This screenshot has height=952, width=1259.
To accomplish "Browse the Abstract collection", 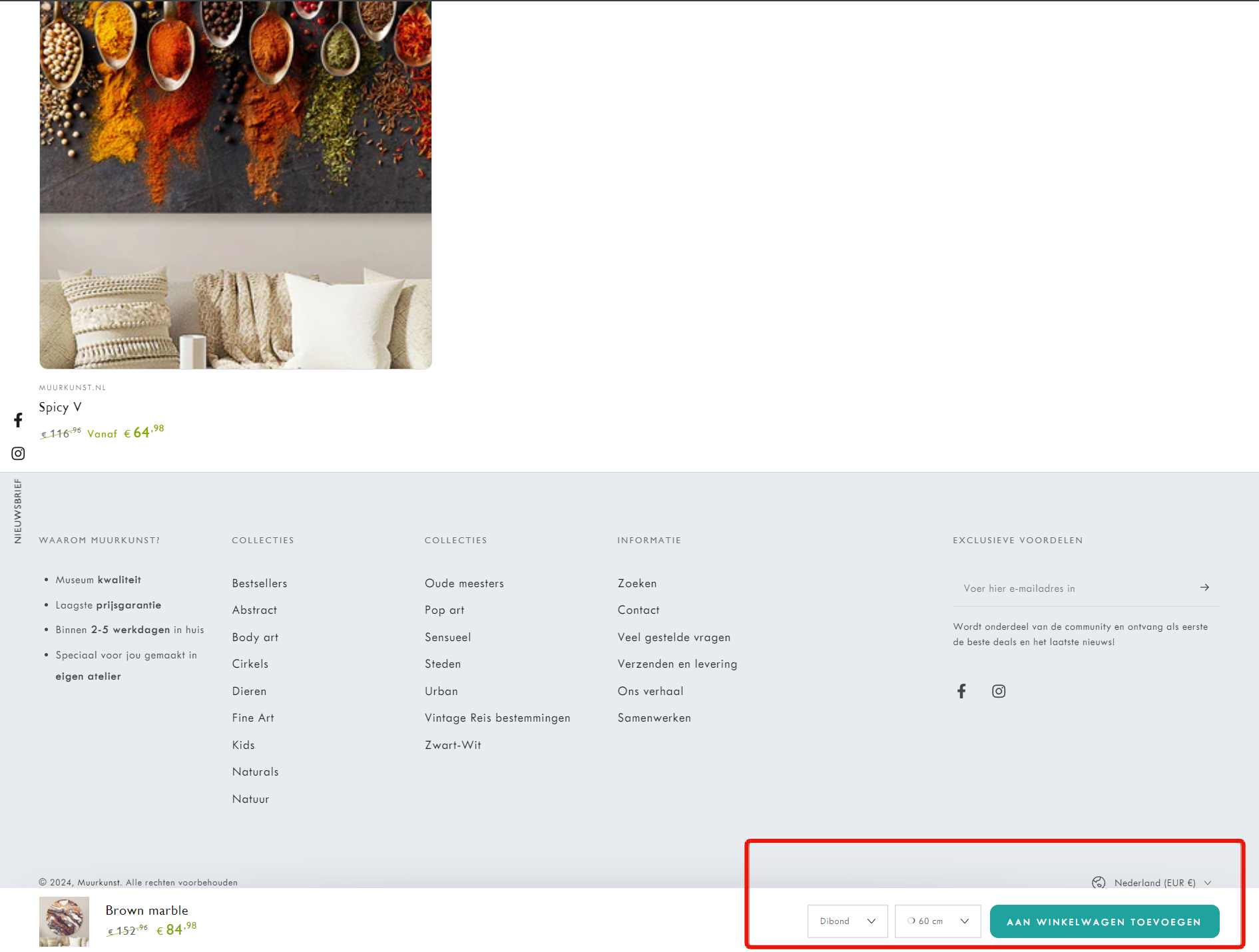I will coord(254,610).
